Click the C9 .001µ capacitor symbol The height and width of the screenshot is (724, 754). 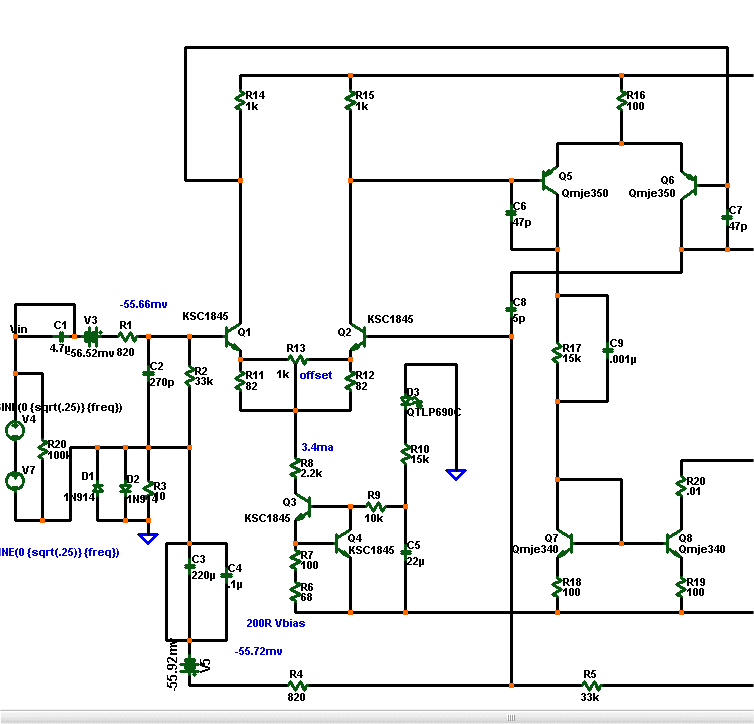607,350
